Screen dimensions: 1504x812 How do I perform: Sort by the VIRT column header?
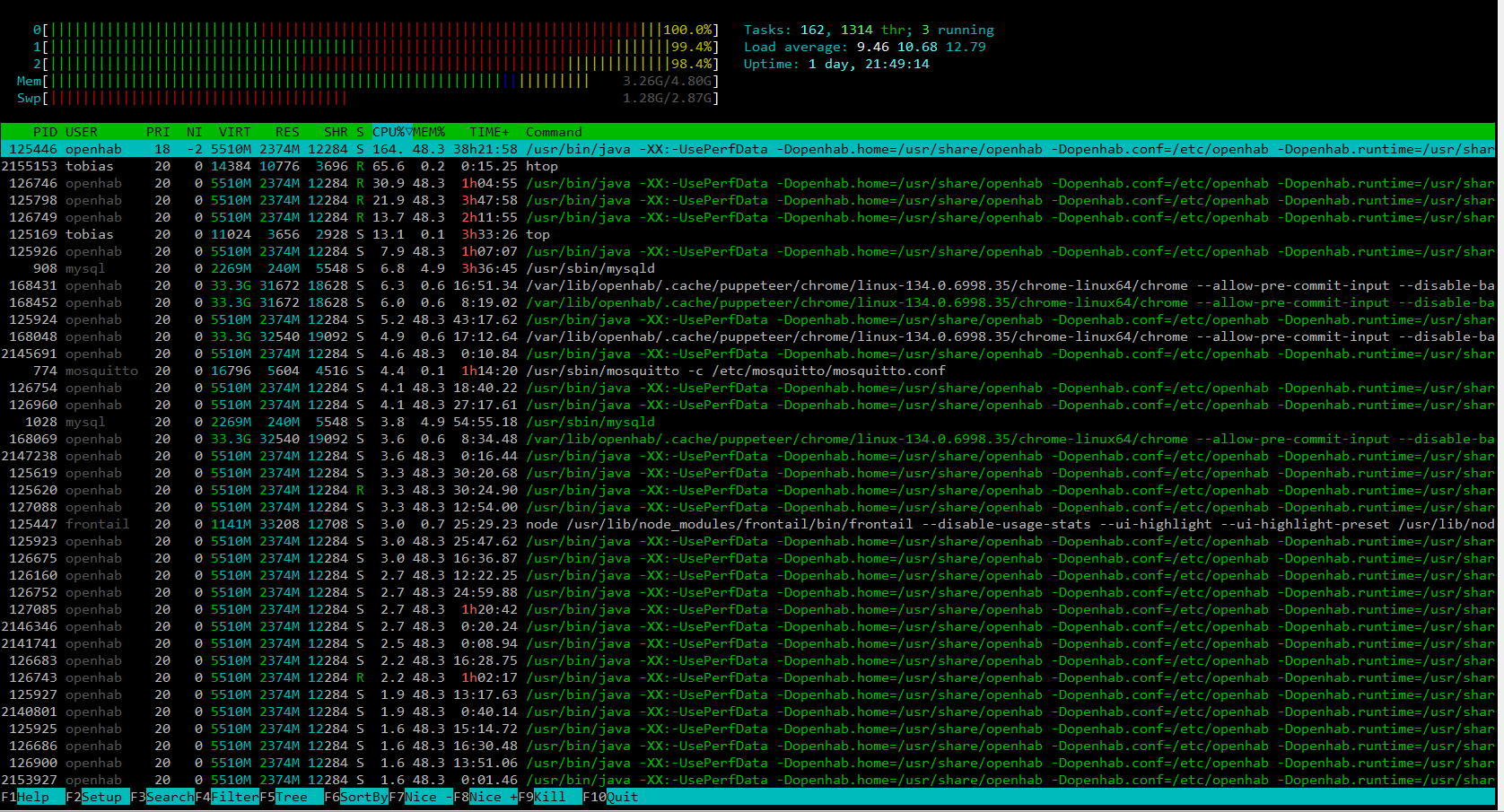[235, 132]
